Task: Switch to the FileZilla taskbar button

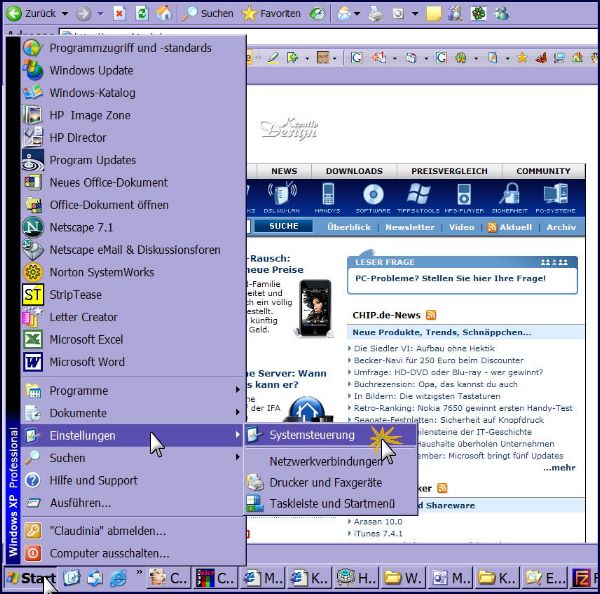Action: coord(585,578)
